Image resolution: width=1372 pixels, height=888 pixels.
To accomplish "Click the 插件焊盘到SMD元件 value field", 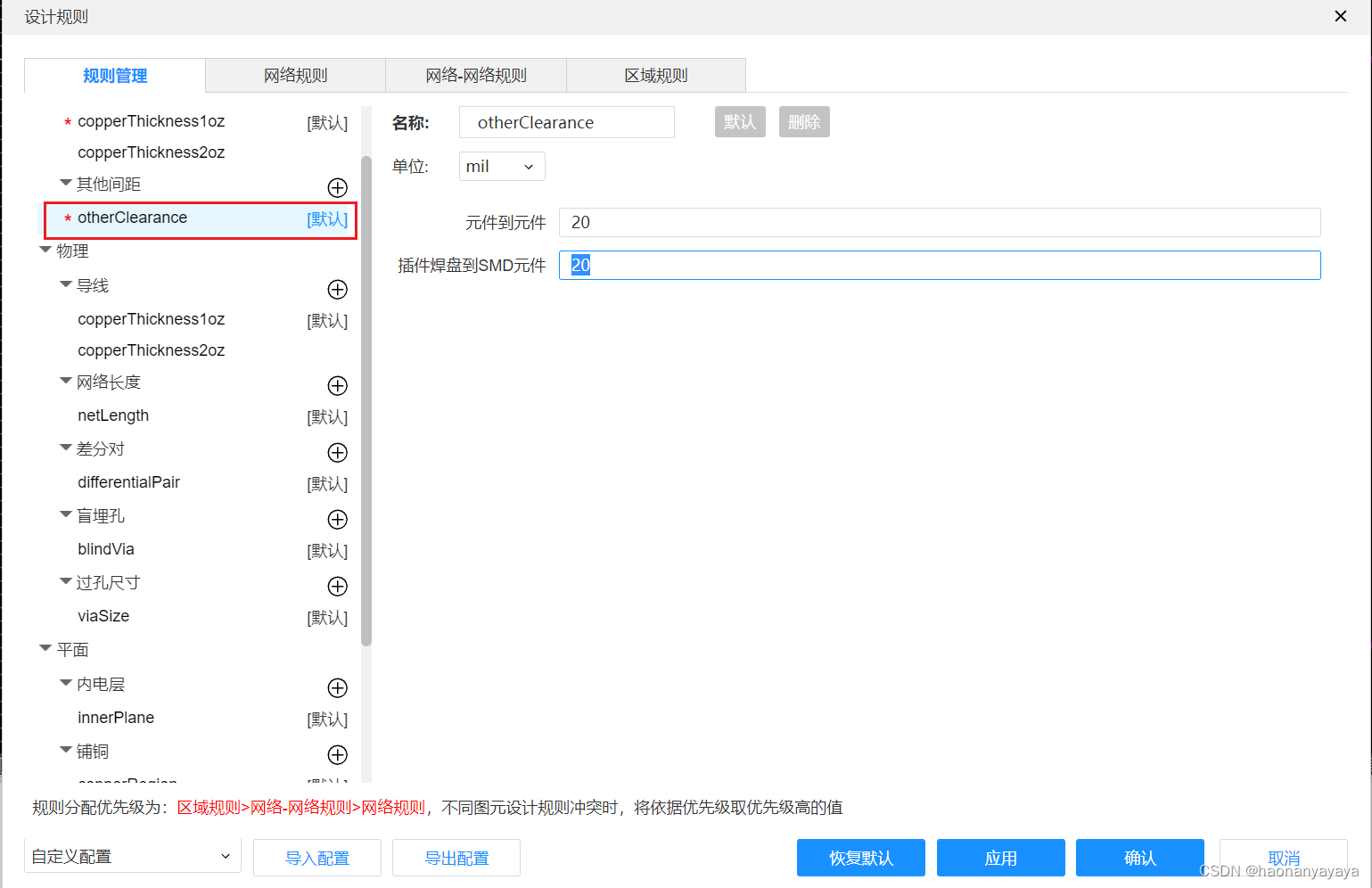I will click(x=940, y=265).
